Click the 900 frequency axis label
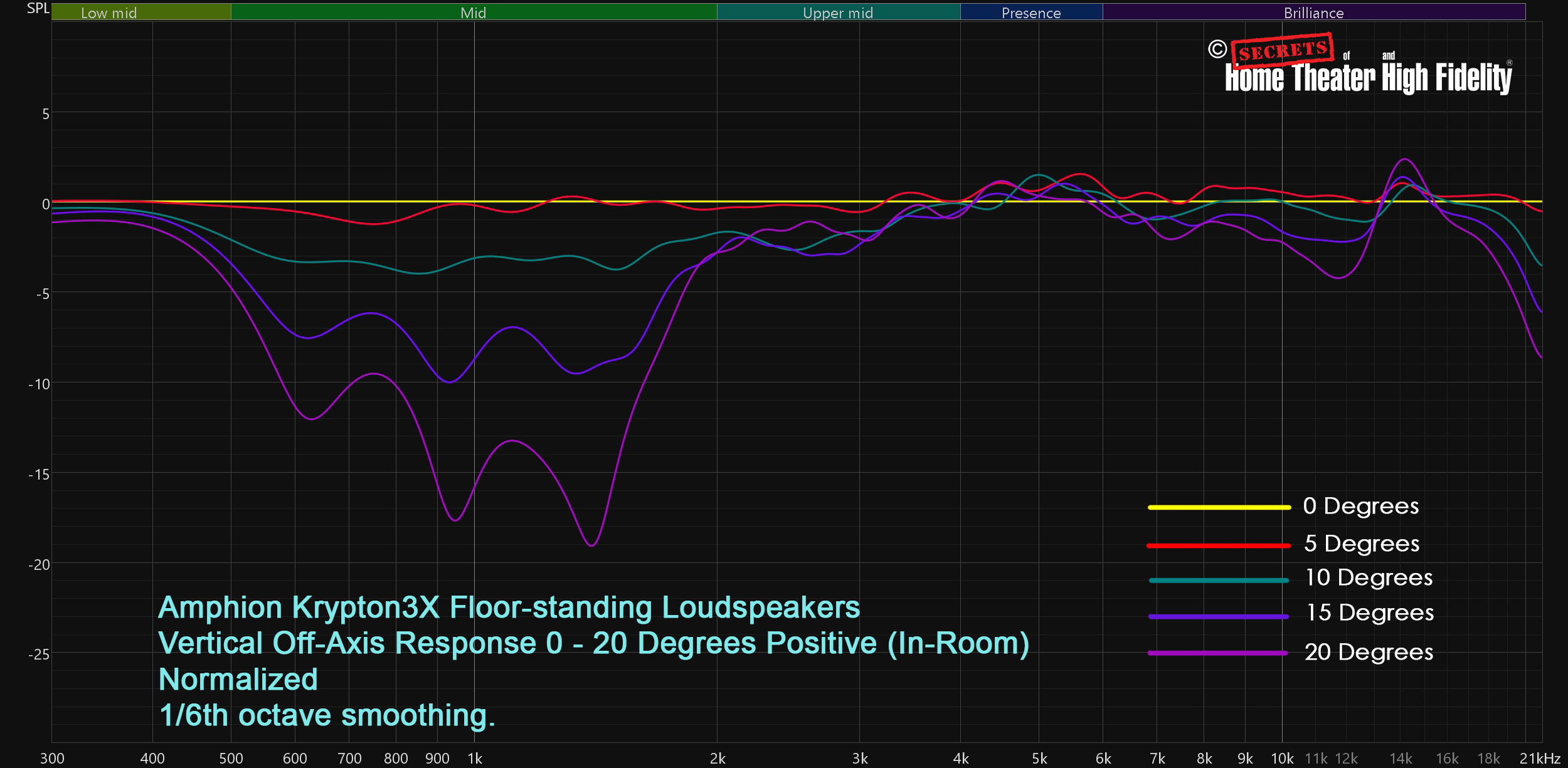Screen dimensions: 1568x768 437,759
